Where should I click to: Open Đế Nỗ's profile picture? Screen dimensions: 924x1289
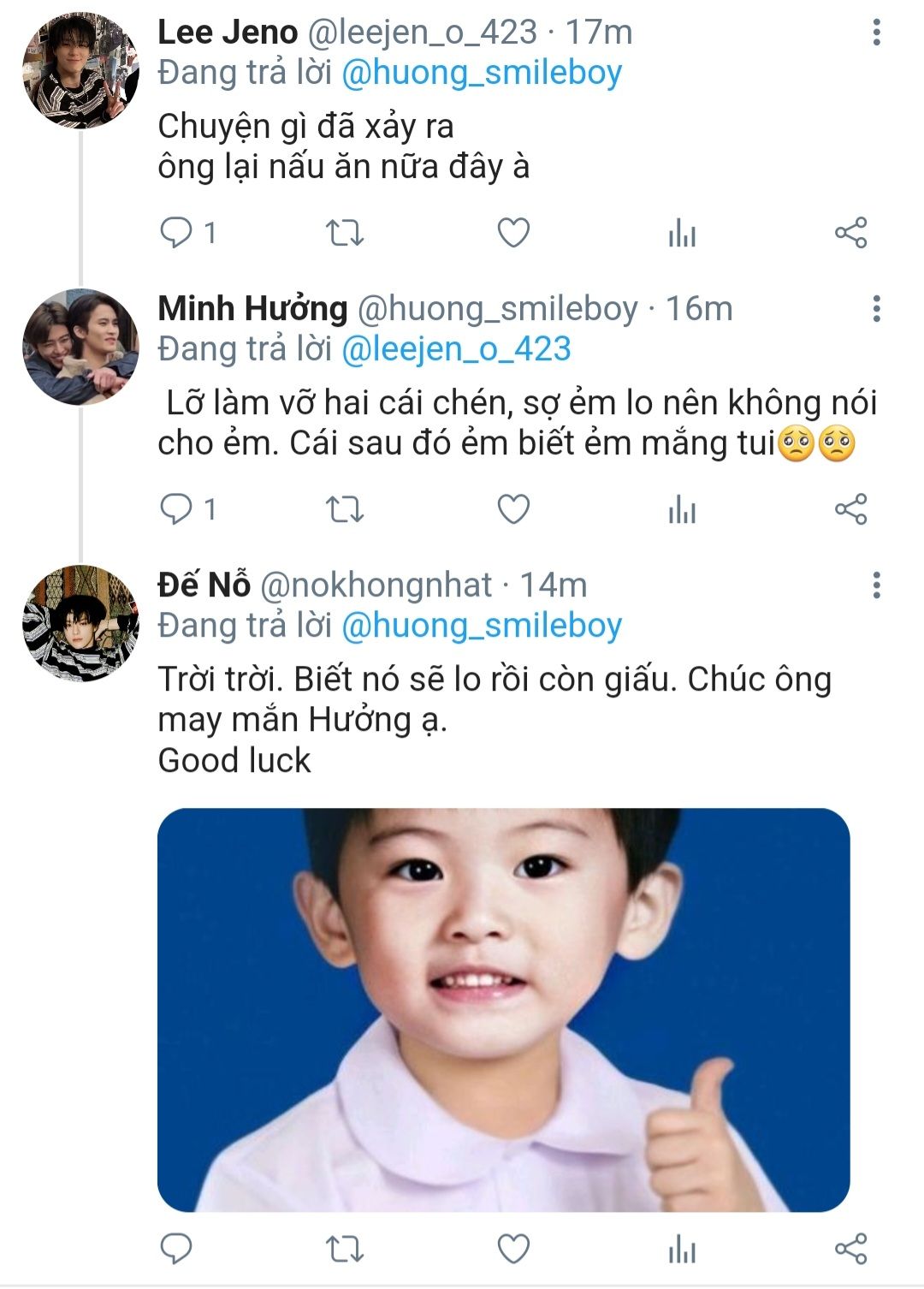[x=80, y=624]
